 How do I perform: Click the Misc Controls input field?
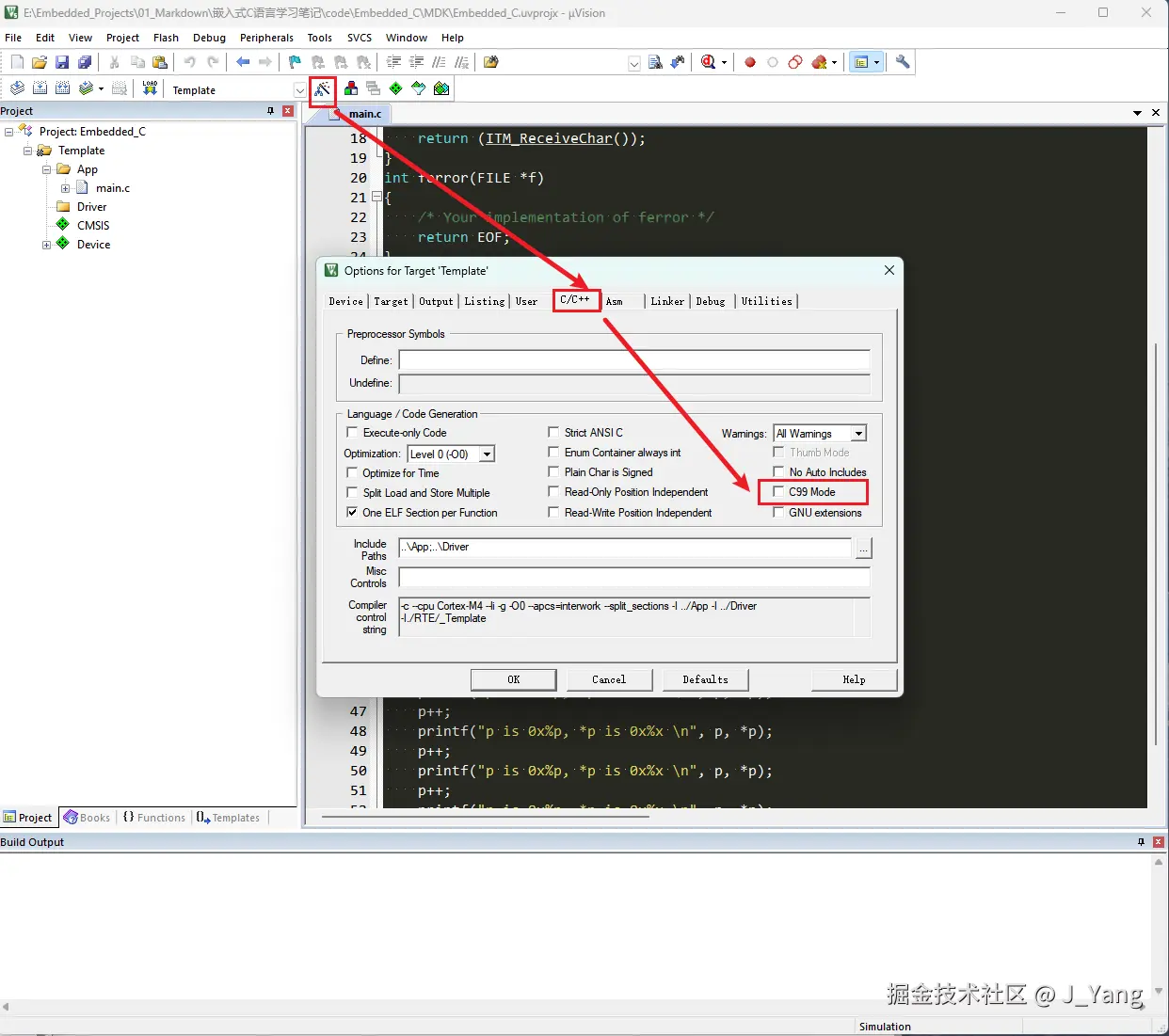pos(634,577)
